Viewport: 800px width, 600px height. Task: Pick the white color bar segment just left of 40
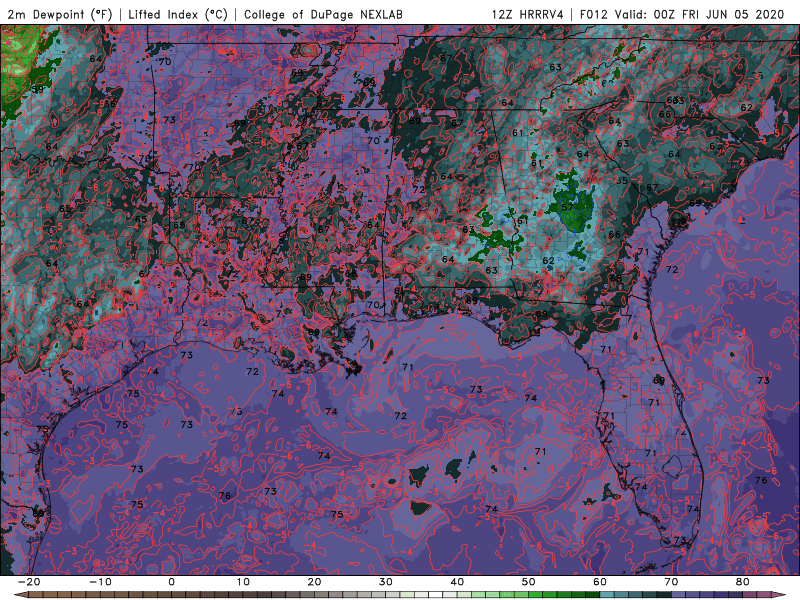[x=436, y=594]
